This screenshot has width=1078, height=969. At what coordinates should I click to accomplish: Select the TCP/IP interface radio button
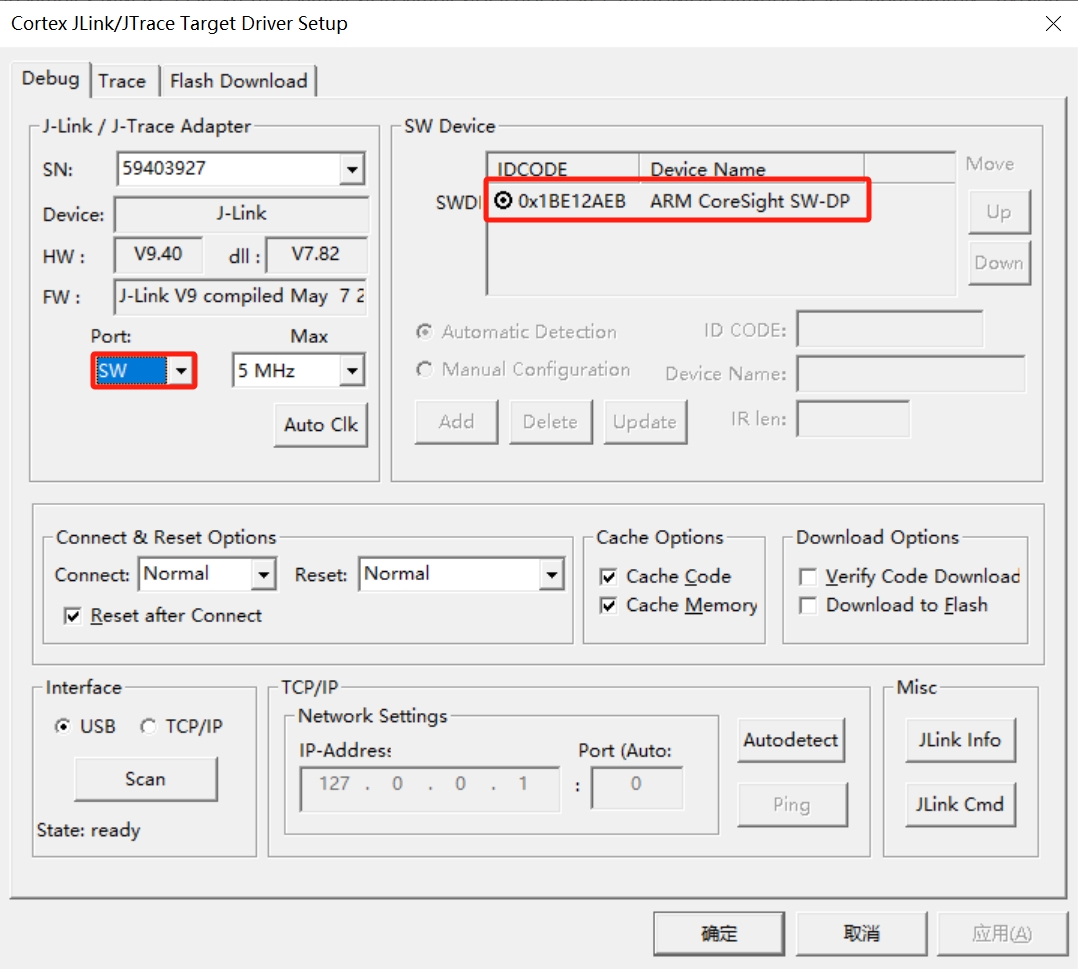pyautogui.click(x=149, y=727)
